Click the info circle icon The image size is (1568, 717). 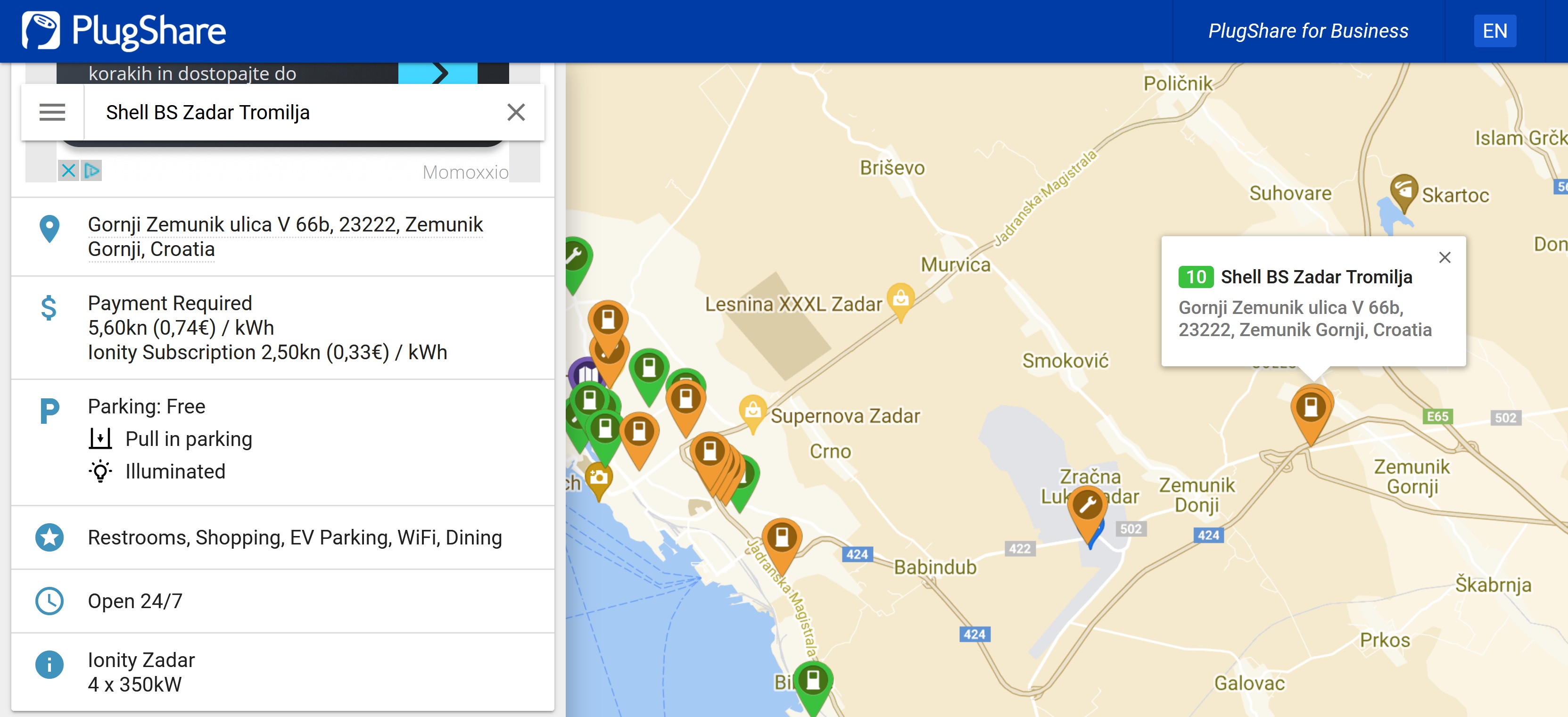[50, 665]
